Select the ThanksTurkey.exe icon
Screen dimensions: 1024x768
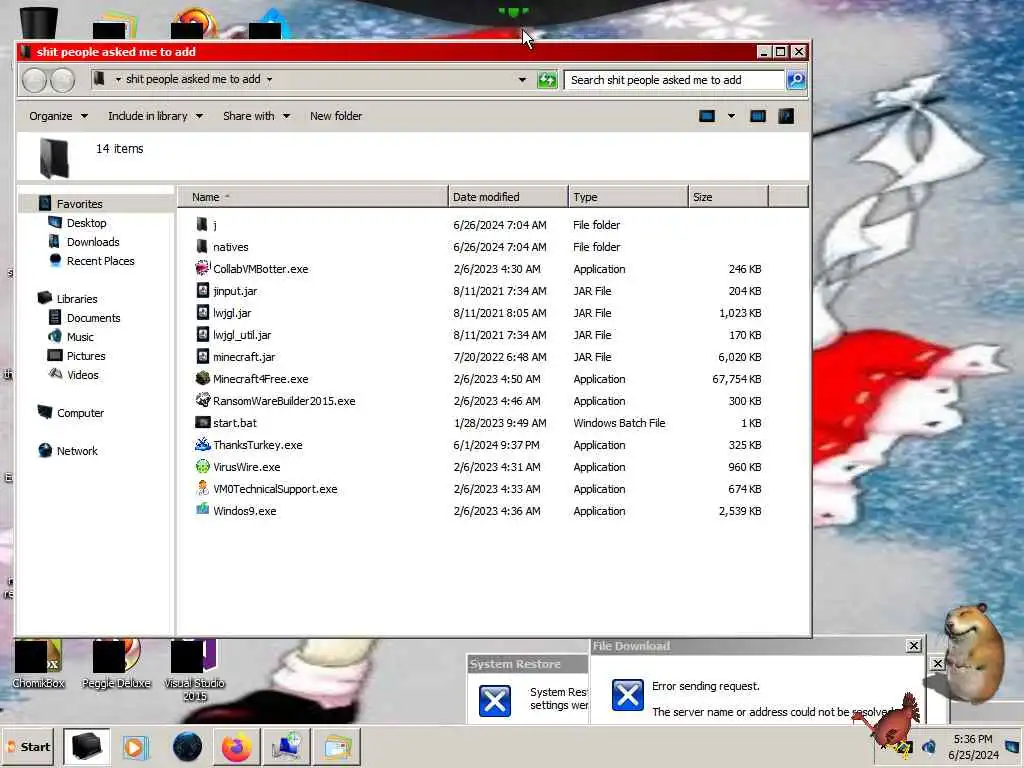202,444
